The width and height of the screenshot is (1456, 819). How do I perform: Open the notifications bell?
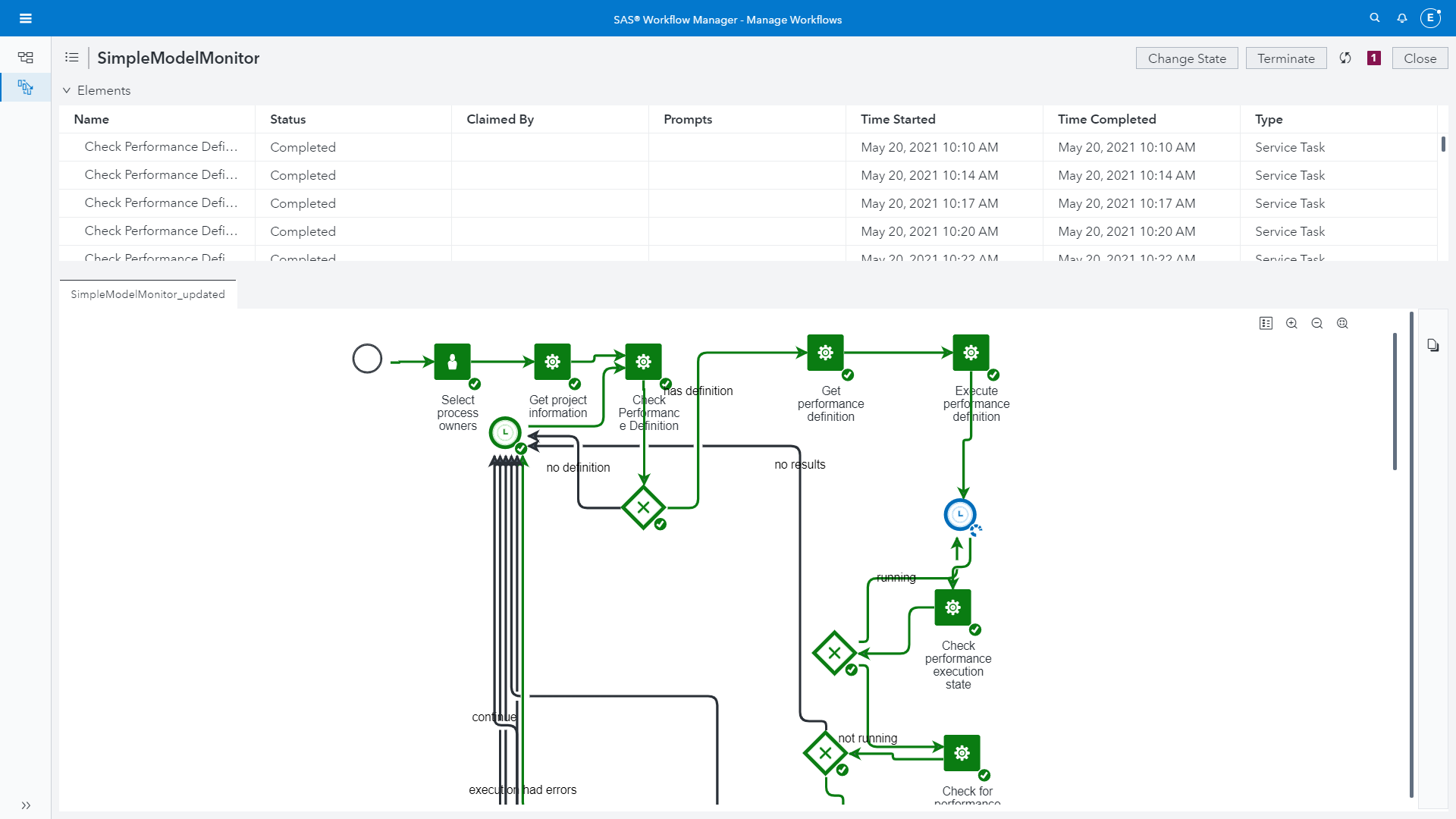click(1402, 17)
